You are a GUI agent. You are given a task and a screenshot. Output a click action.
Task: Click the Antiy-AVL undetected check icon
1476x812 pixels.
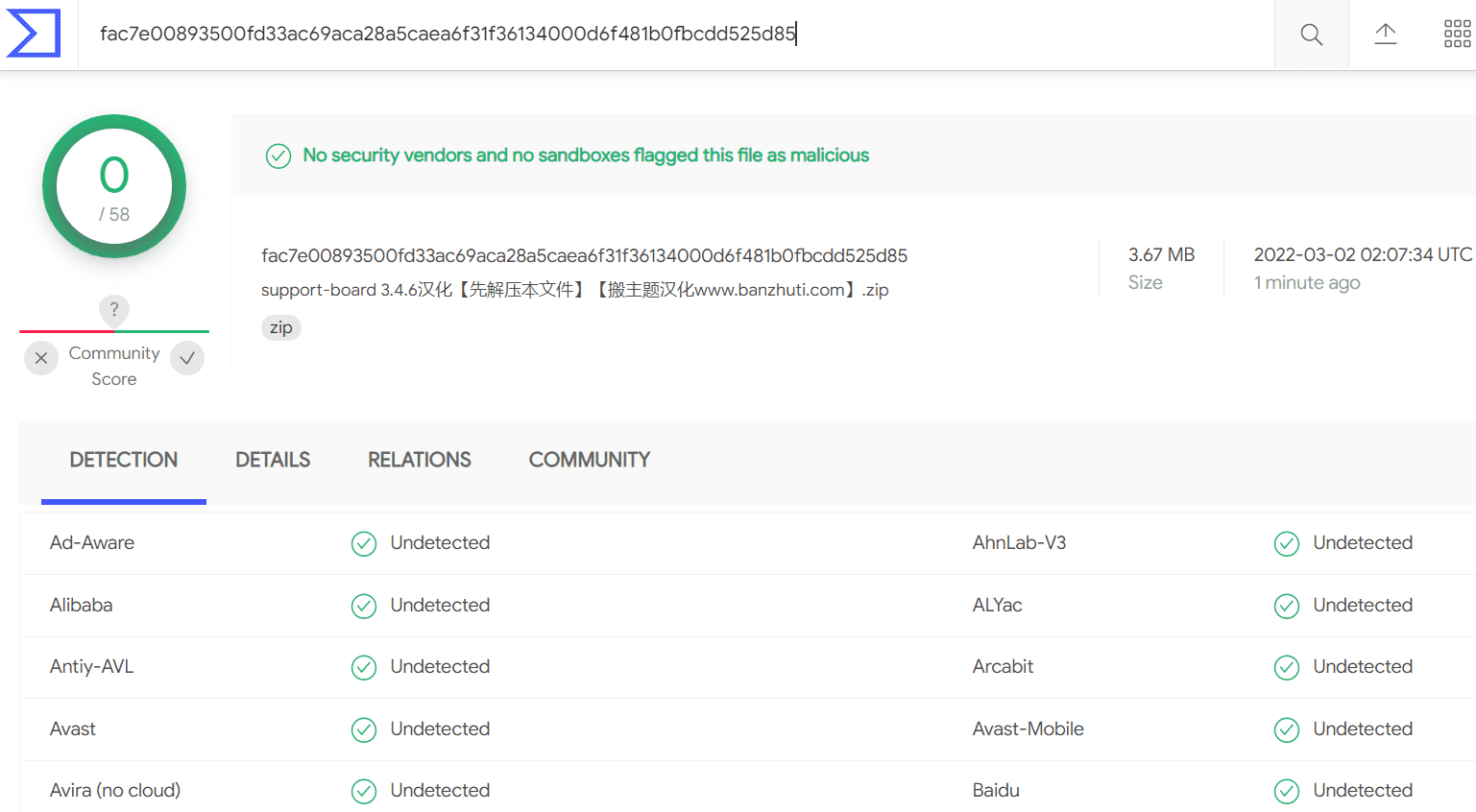point(364,667)
